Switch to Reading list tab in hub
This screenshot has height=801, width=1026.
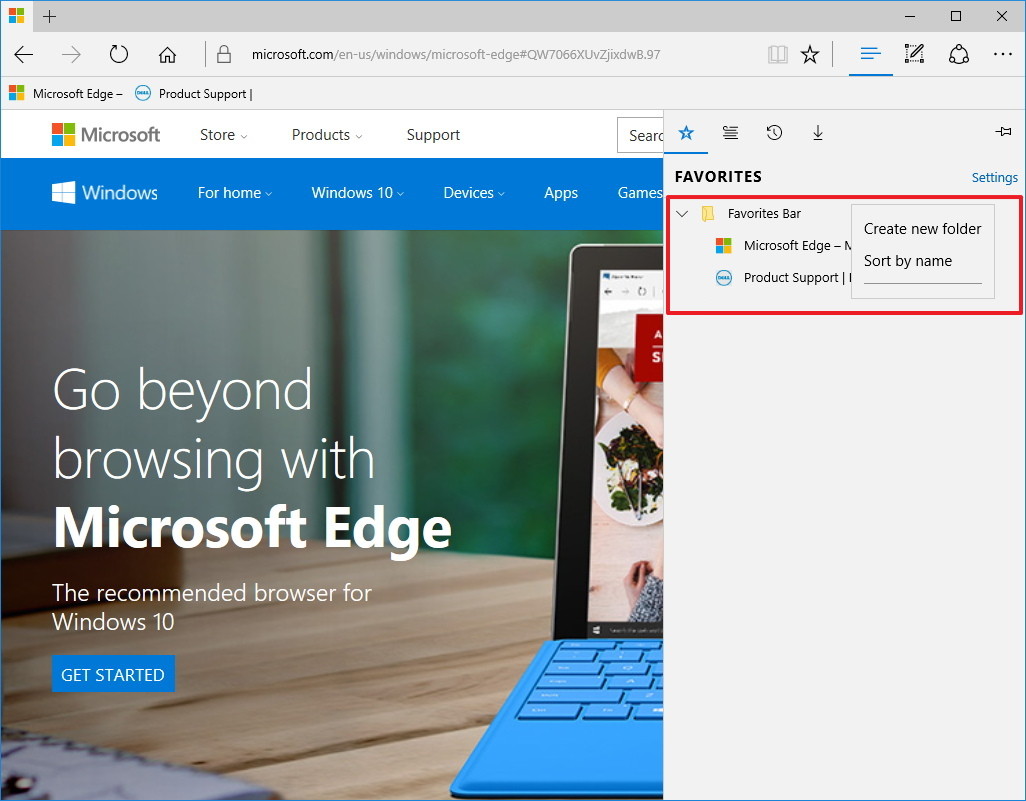click(730, 134)
